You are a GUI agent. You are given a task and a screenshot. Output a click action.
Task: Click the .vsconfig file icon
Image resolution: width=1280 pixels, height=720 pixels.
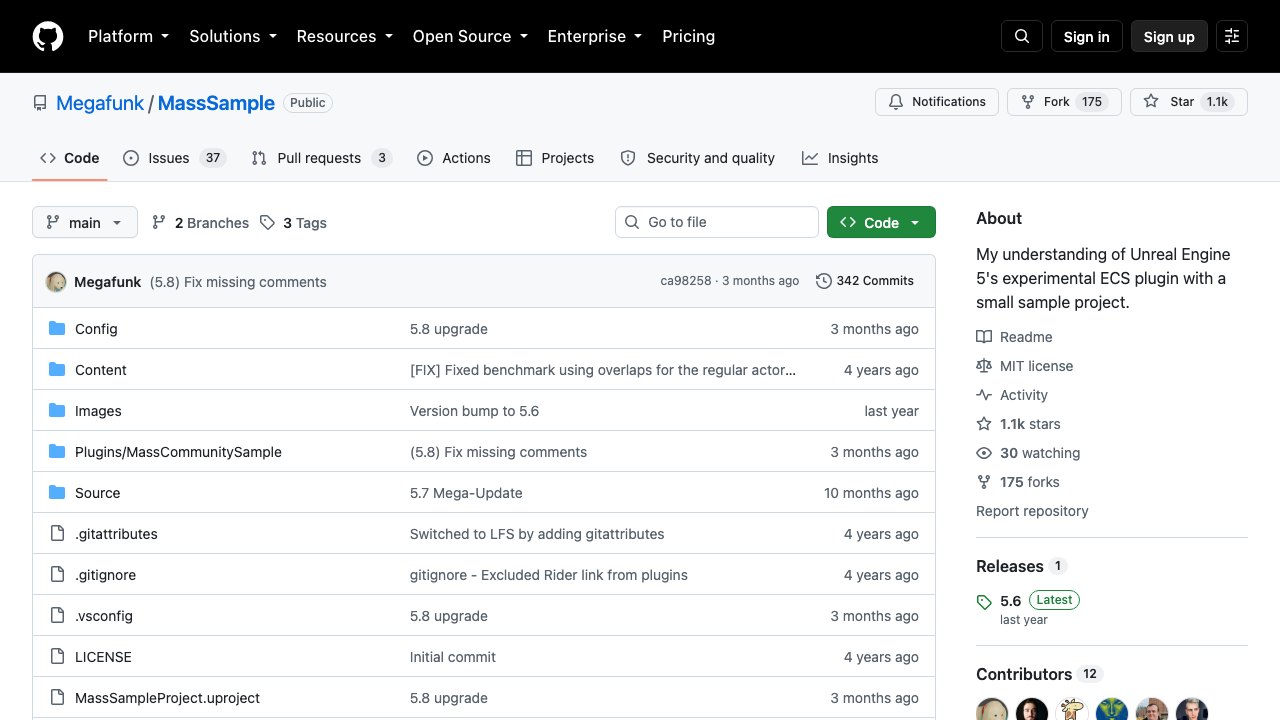[57, 616]
